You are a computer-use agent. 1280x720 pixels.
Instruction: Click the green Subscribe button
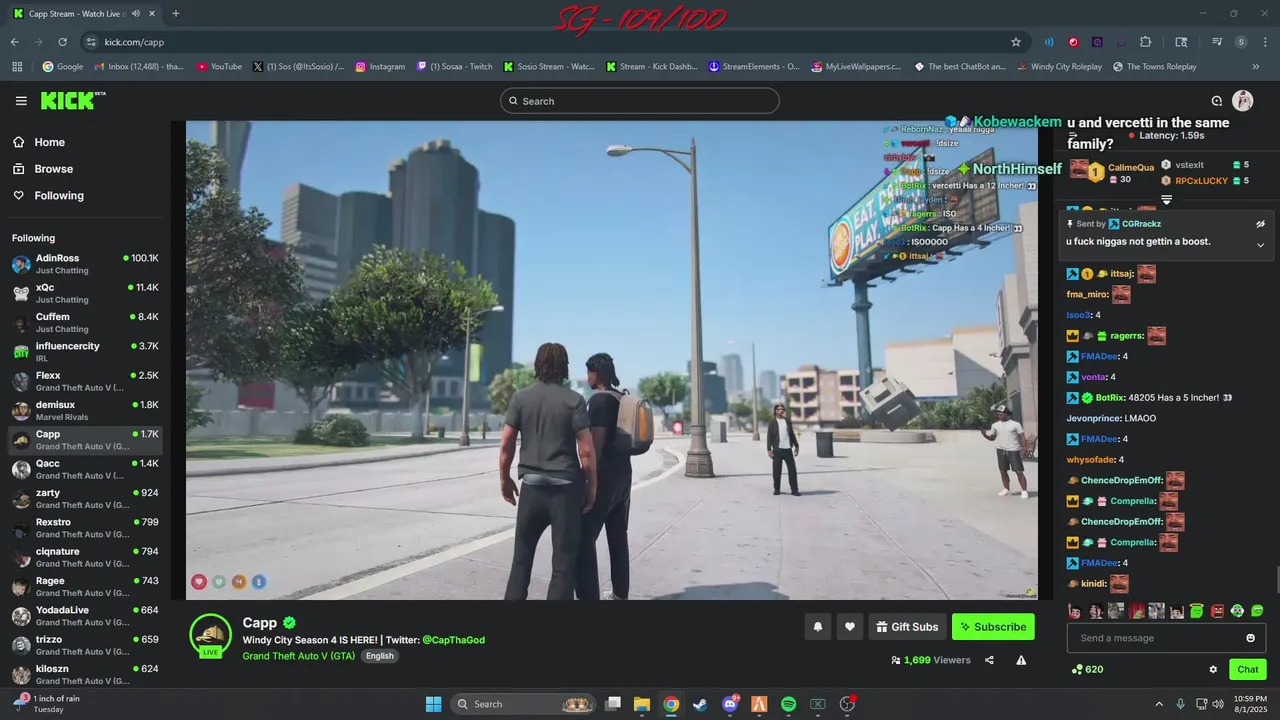[x=993, y=627]
